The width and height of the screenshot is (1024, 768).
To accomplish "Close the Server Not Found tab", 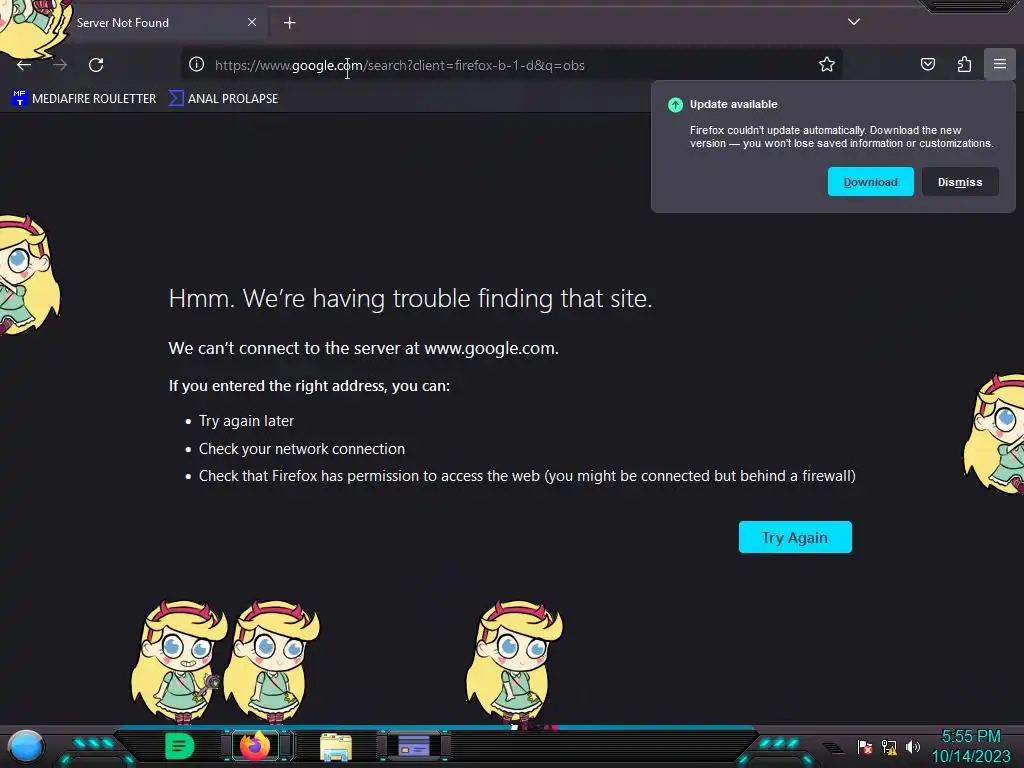I will pyautogui.click(x=252, y=22).
